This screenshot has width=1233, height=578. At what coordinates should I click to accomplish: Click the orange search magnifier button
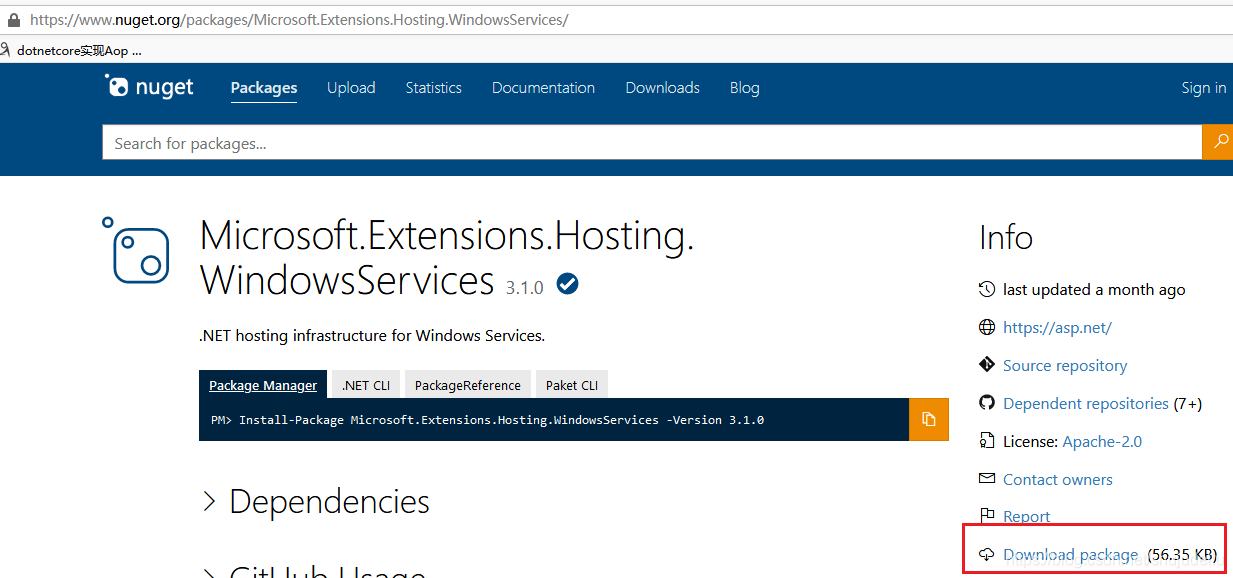[x=1217, y=143]
